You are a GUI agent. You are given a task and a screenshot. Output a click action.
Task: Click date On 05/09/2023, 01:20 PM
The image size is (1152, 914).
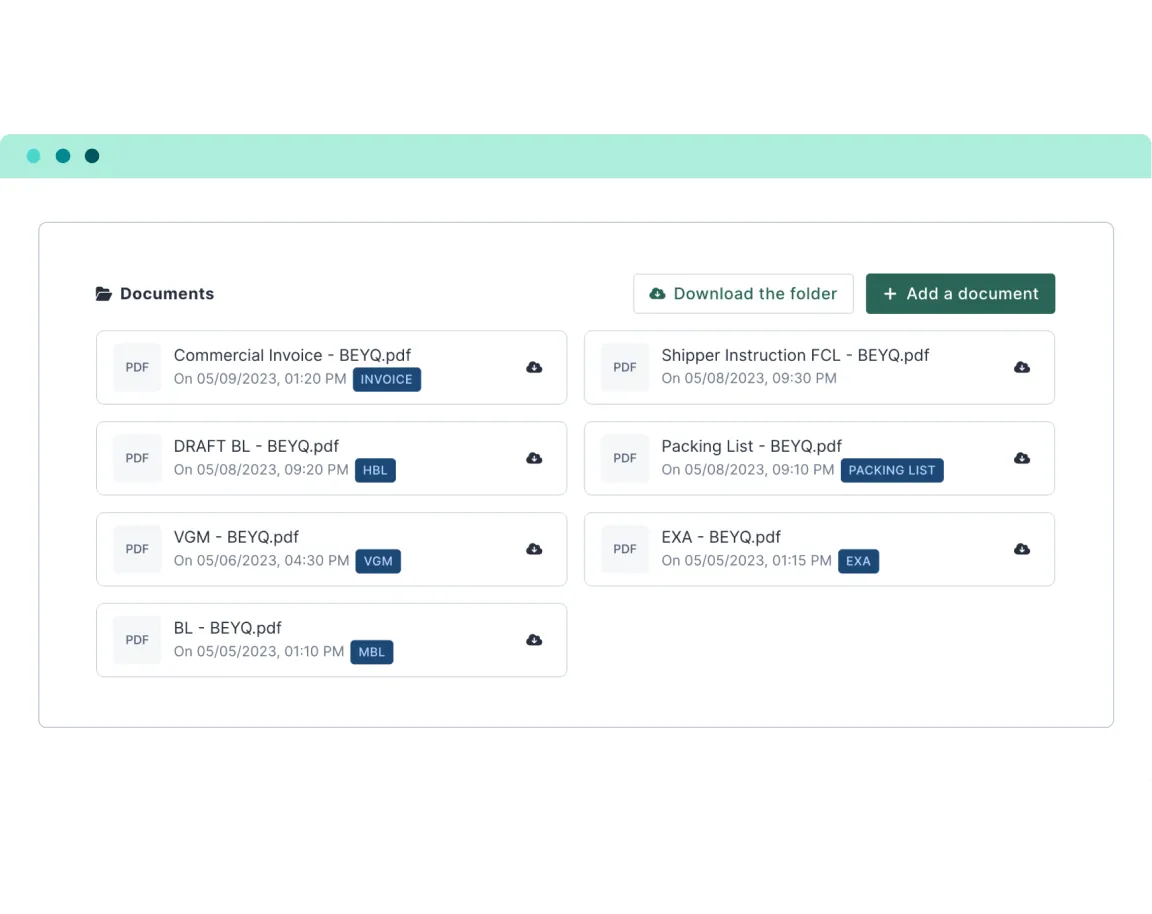tap(260, 379)
